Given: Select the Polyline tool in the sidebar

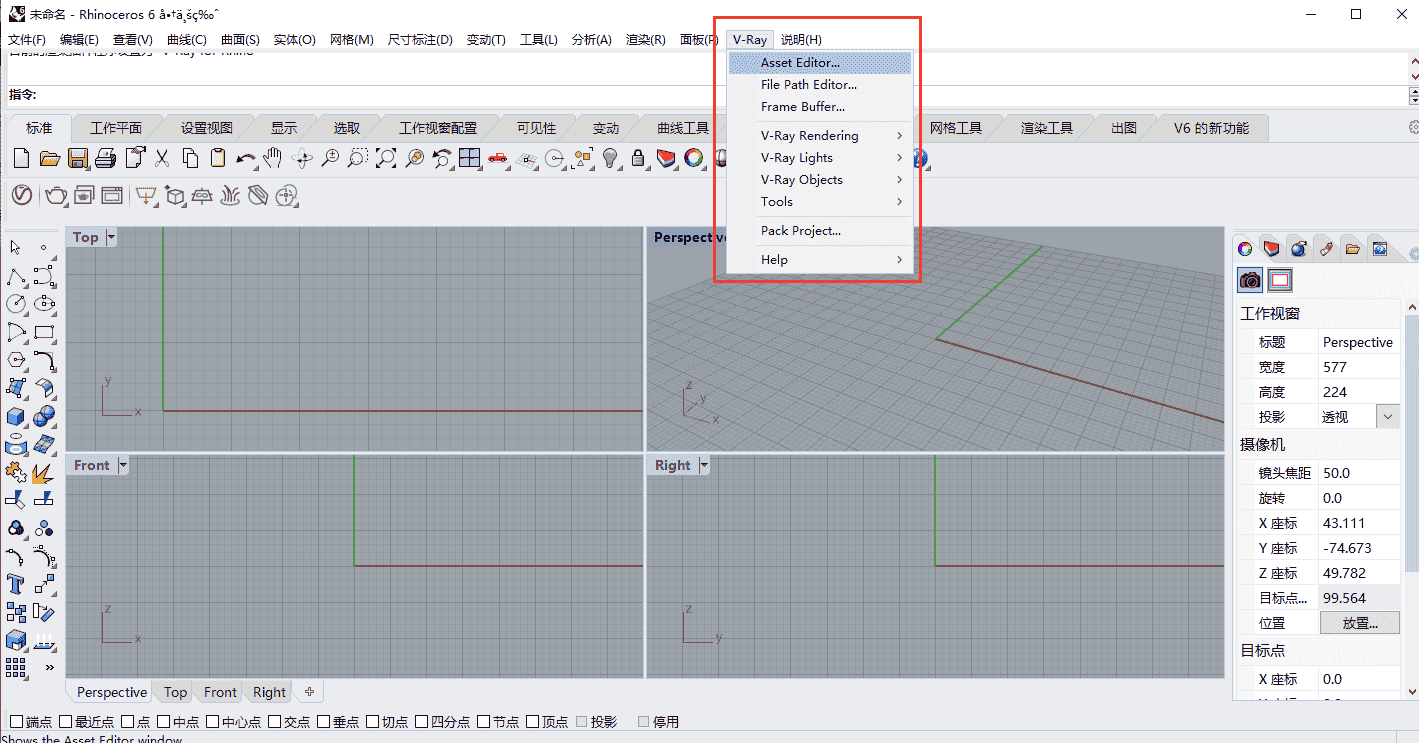Looking at the screenshot, I should tap(15, 275).
